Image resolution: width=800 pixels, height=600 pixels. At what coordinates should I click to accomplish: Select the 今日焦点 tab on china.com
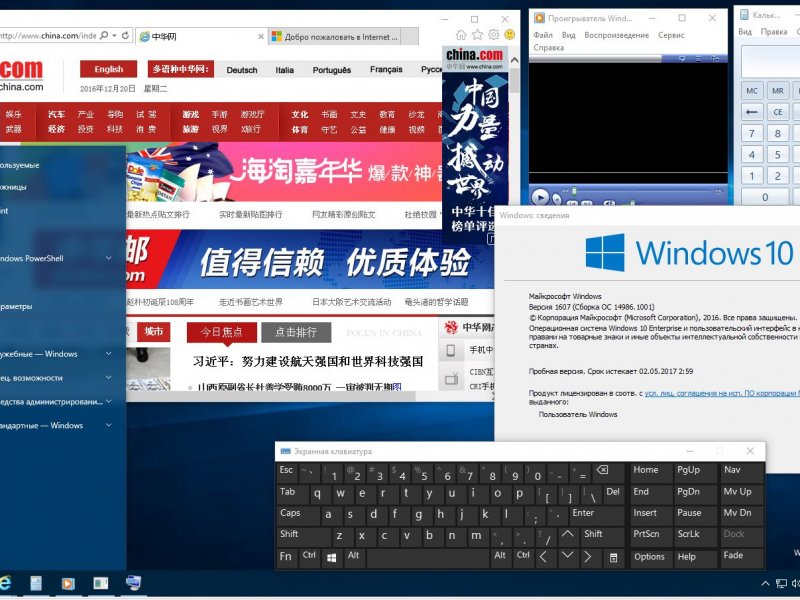(221, 332)
